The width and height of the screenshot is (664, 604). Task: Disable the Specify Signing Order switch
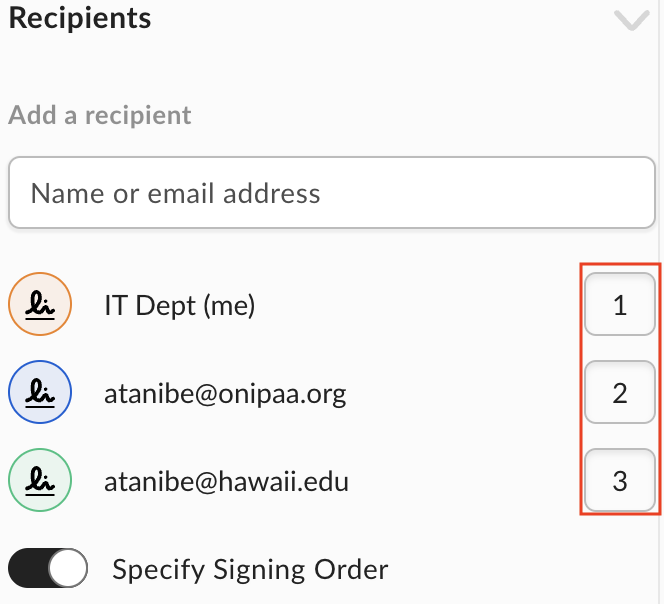pyautogui.click(x=48, y=568)
